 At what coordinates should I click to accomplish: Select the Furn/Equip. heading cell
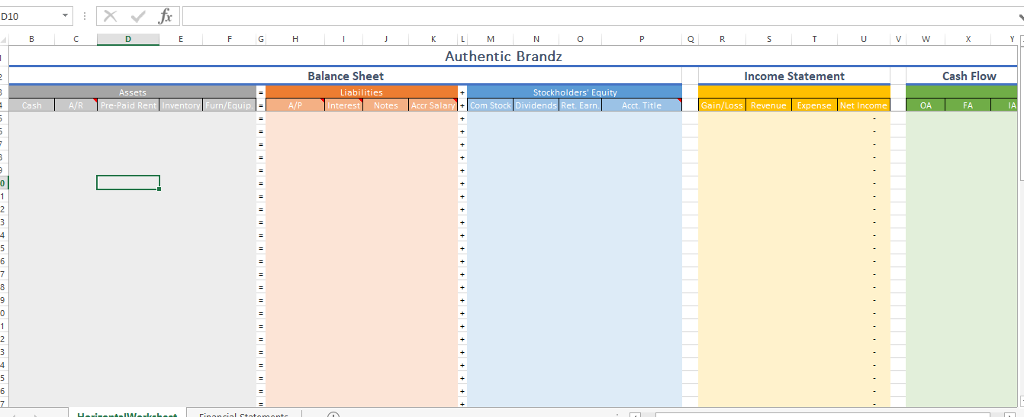(229, 105)
